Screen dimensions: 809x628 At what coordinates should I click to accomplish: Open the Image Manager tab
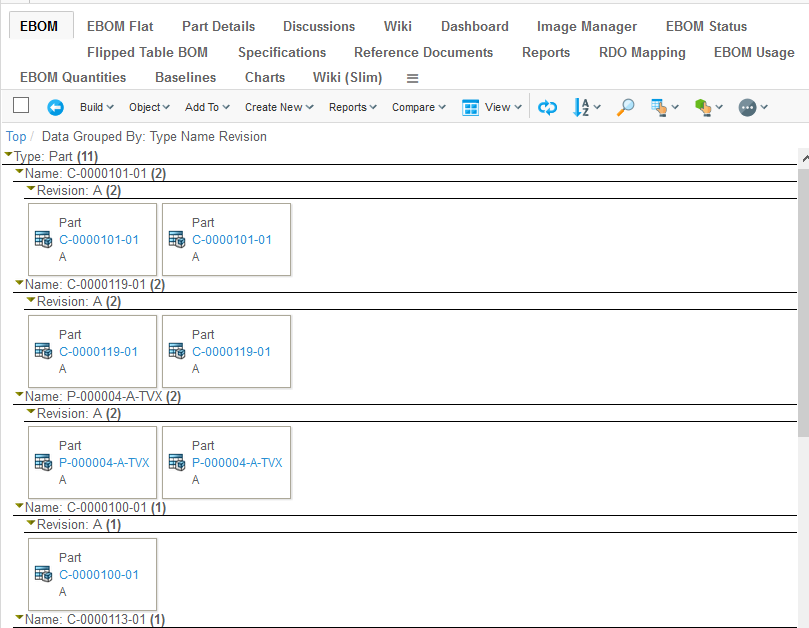tap(586, 26)
